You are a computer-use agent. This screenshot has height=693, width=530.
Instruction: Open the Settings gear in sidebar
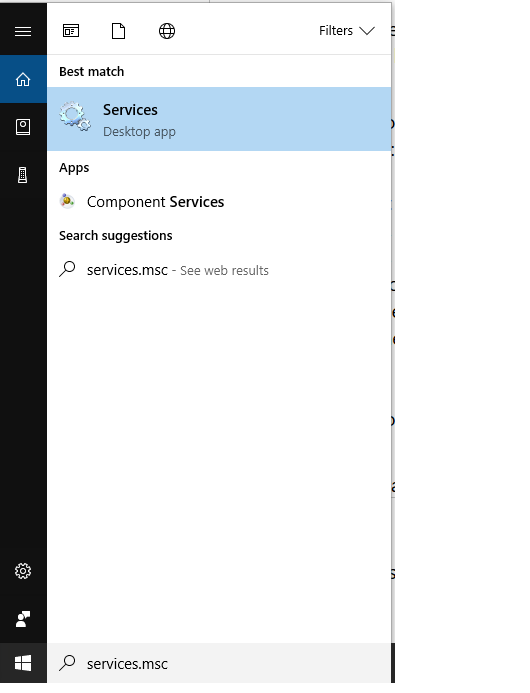23,571
